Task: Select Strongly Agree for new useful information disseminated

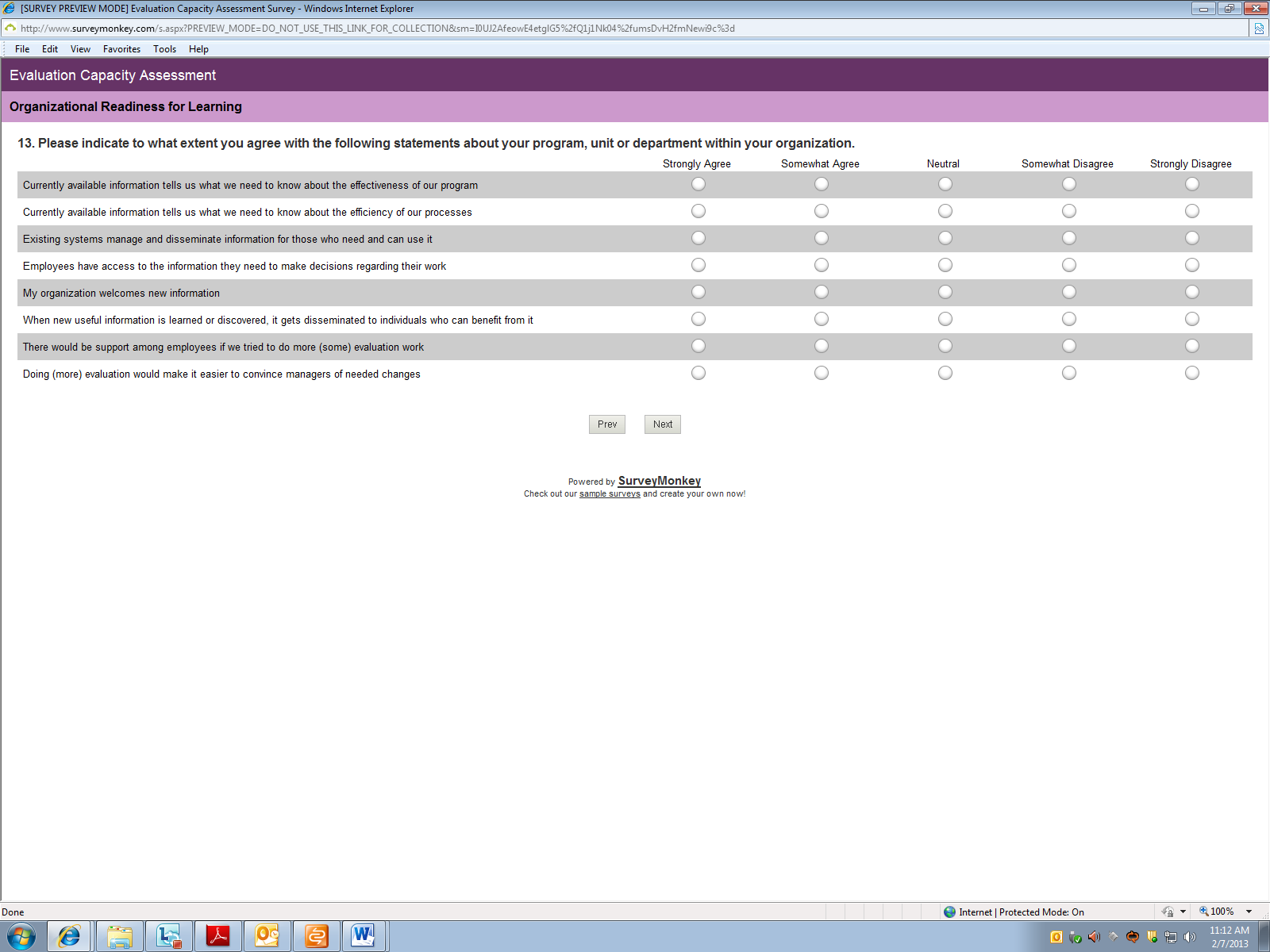Action: click(x=698, y=319)
